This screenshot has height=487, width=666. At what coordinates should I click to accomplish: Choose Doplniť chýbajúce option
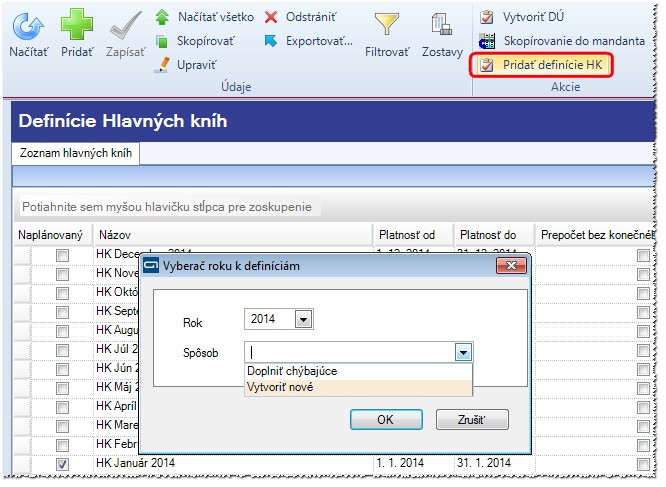pos(358,371)
